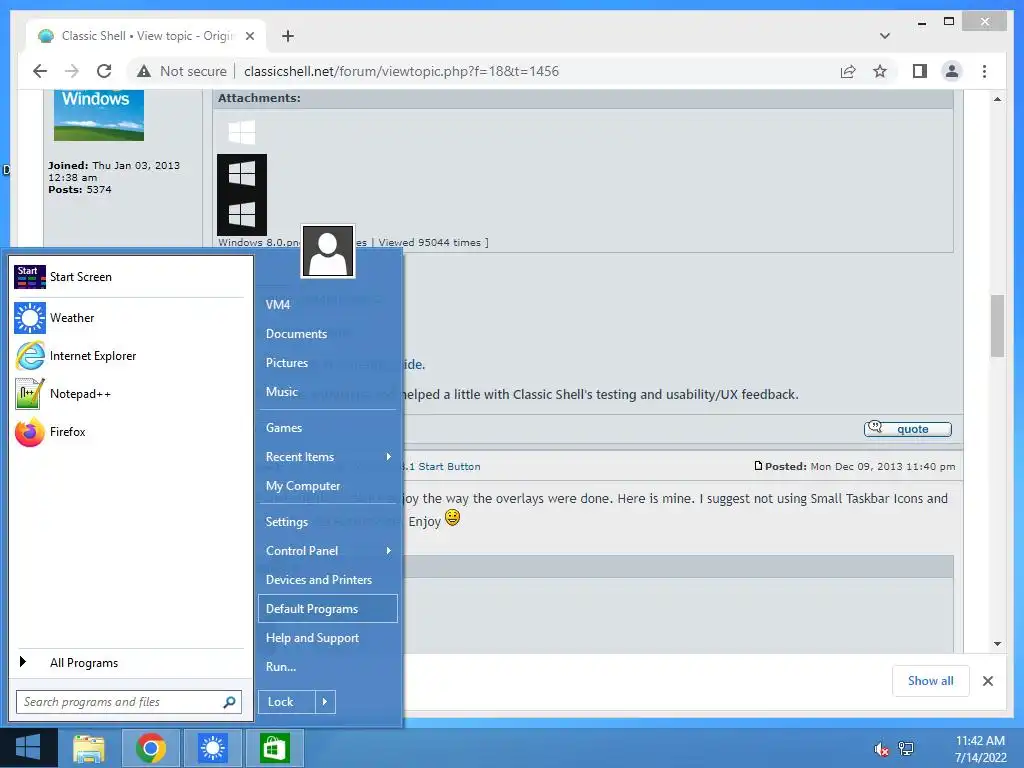Click the Search programs and files field

pos(129,702)
